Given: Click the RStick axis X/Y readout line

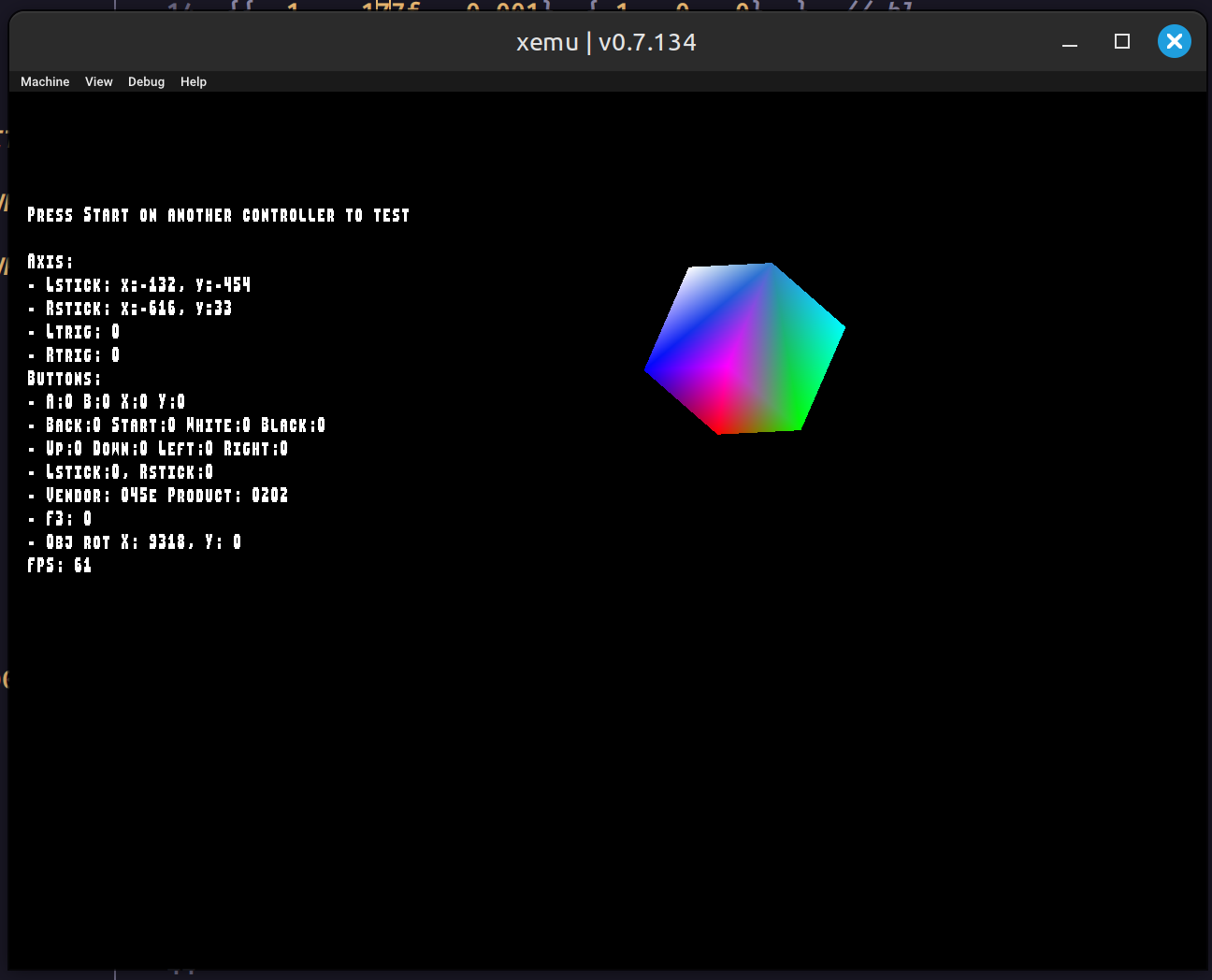Looking at the screenshot, I should (x=138, y=309).
